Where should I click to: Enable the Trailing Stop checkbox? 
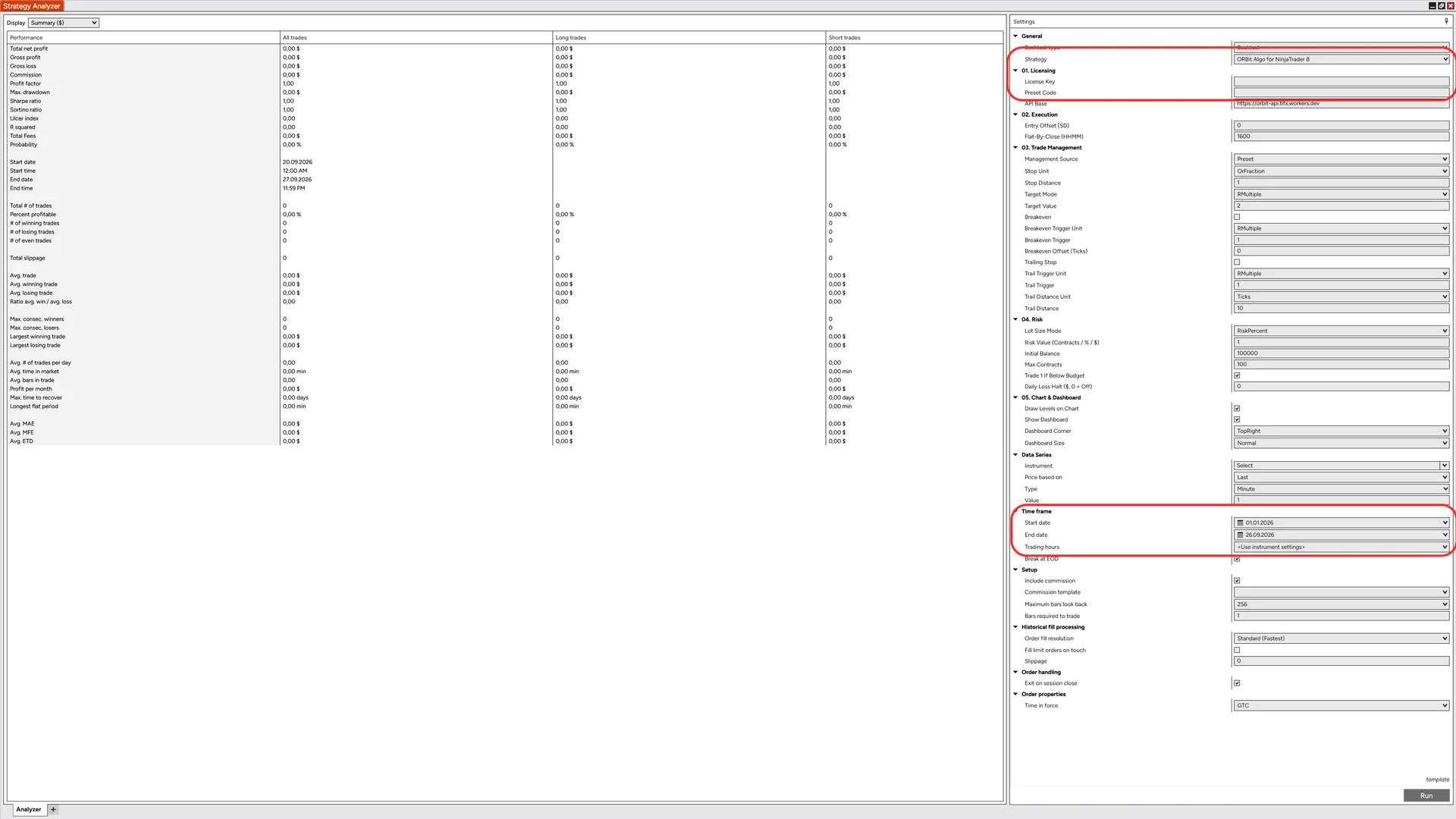click(x=1237, y=262)
